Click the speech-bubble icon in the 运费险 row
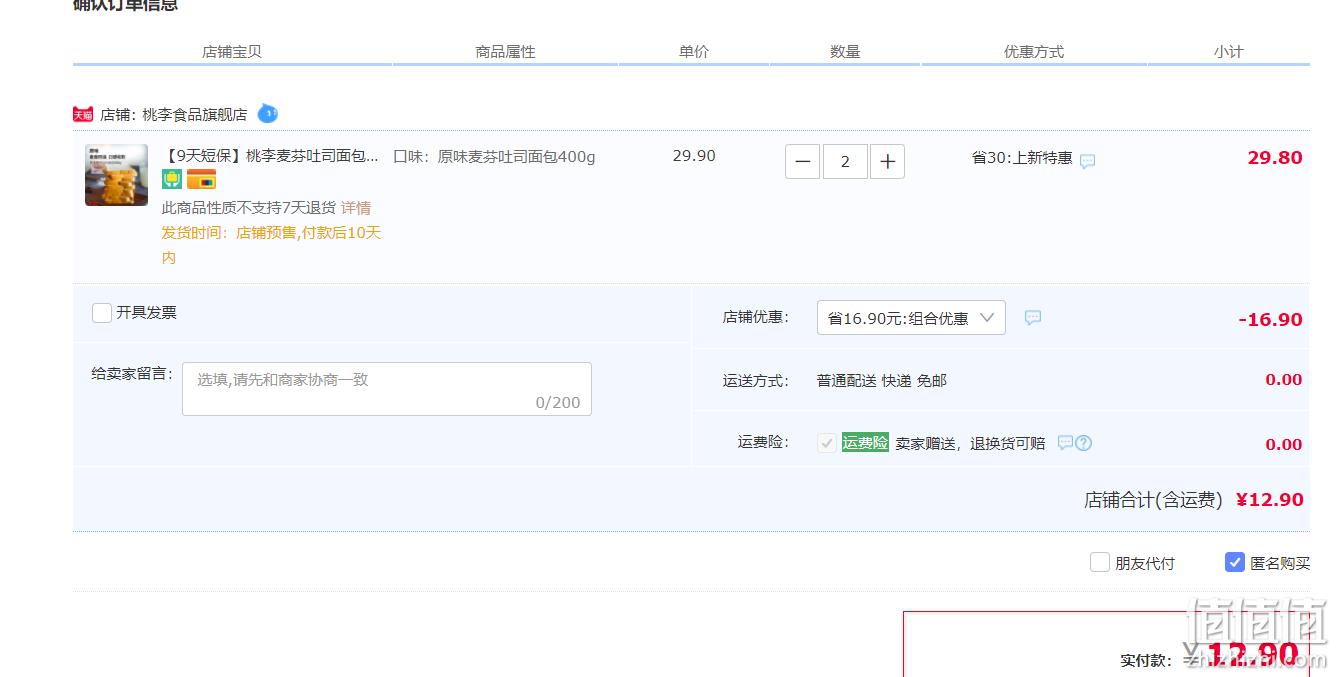Screen dimensions: 1336x677 [1065, 442]
